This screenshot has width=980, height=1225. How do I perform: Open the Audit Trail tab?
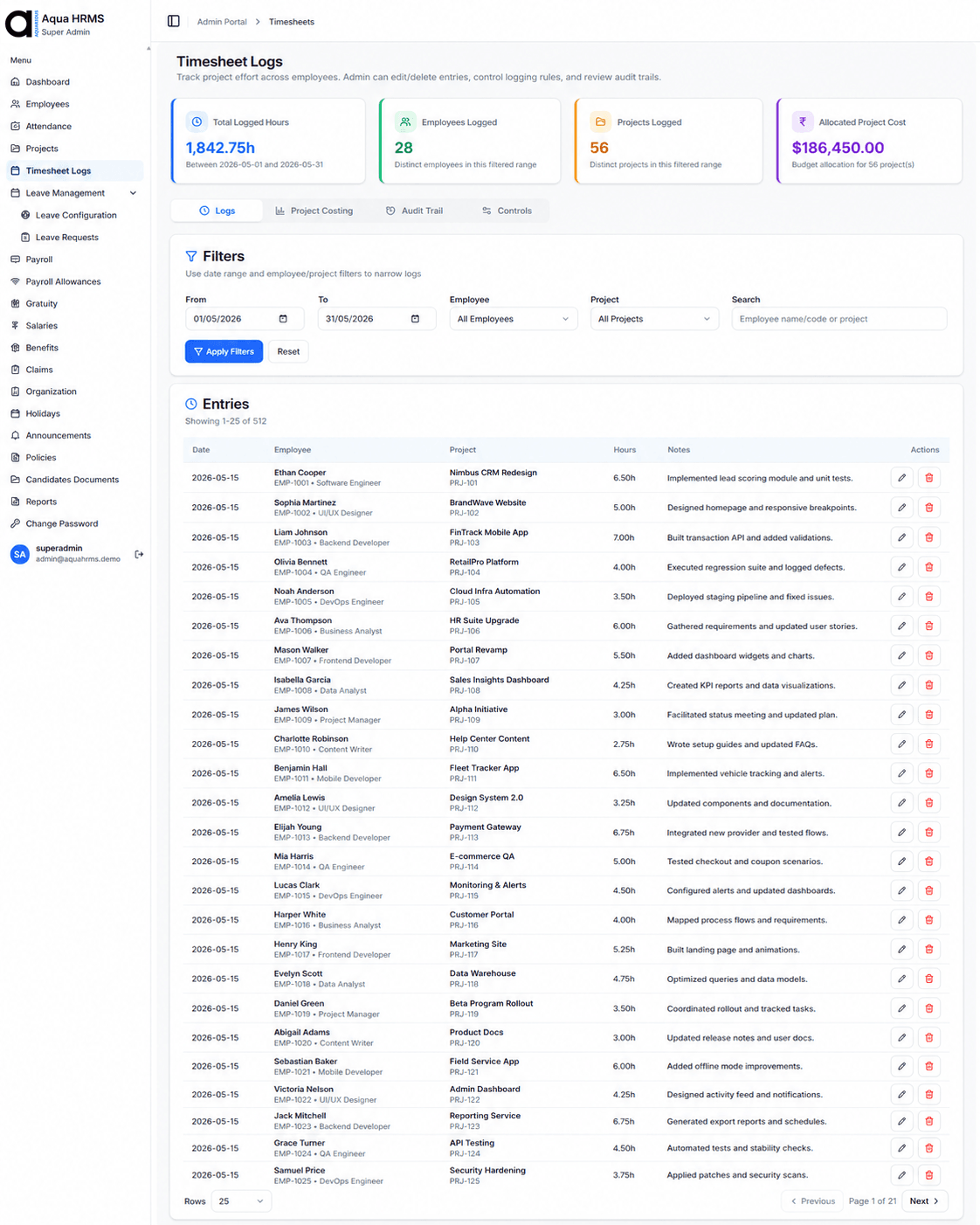tap(415, 211)
